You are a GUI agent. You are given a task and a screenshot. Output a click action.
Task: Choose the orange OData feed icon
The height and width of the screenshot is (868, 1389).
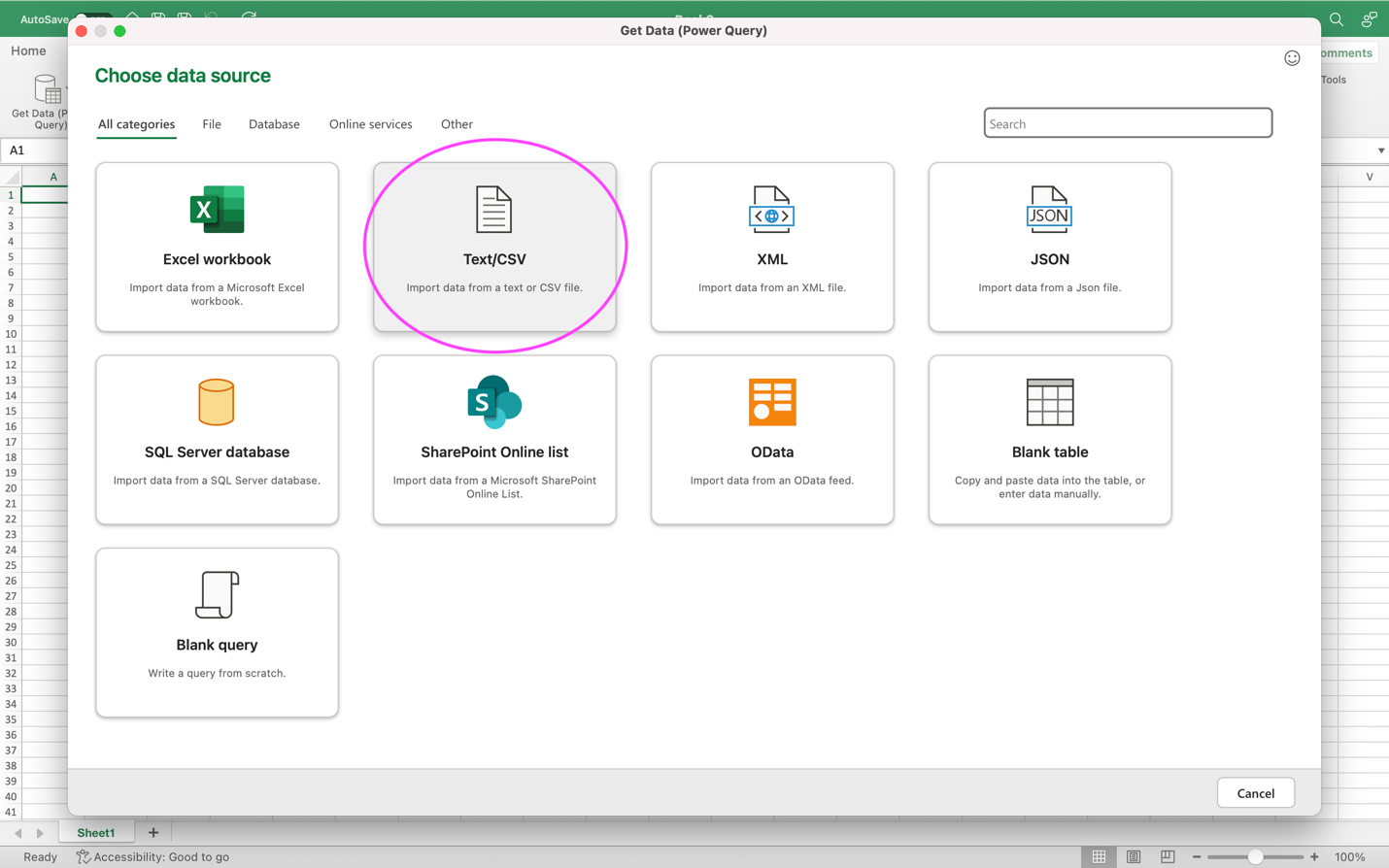pos(772,402)
